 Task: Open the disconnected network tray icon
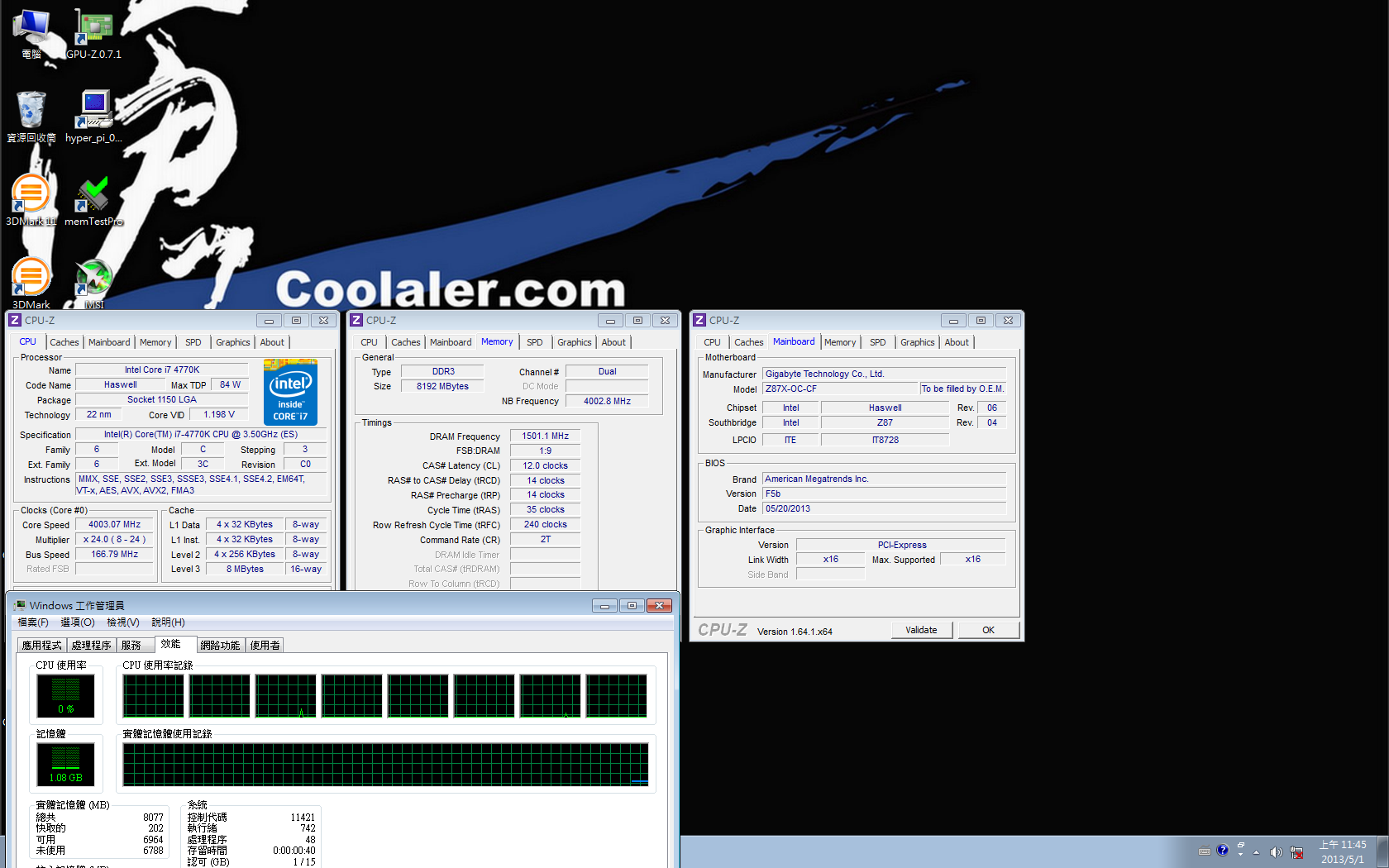(1296, 852)
